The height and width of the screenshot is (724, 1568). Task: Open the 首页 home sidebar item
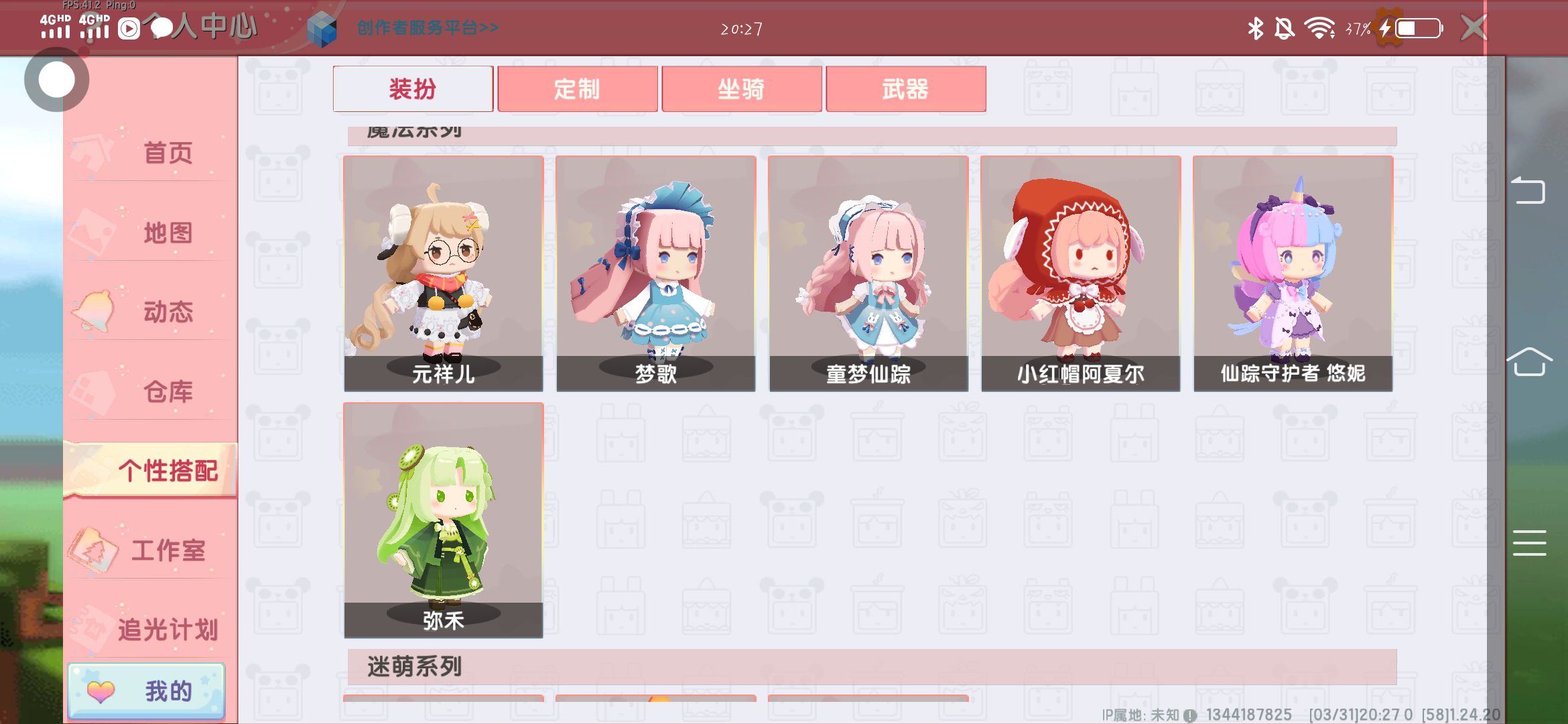point(151,153)
